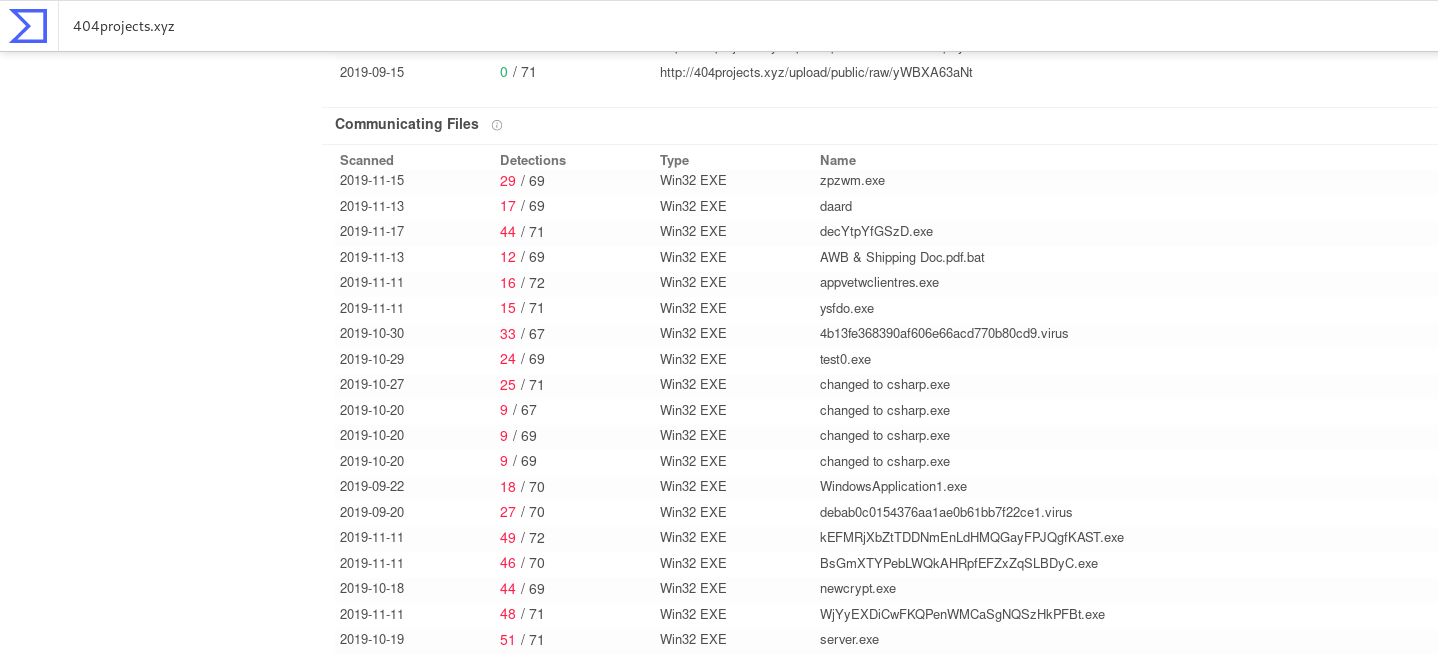Open the newcrypt.exe file entry
The image size is (1438, 657).
tap(857, 589)
